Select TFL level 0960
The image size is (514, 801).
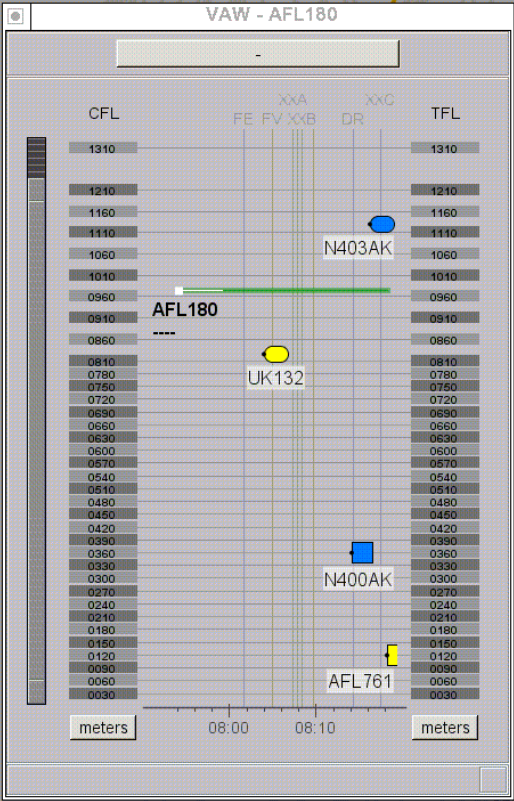tap(445, 296)
